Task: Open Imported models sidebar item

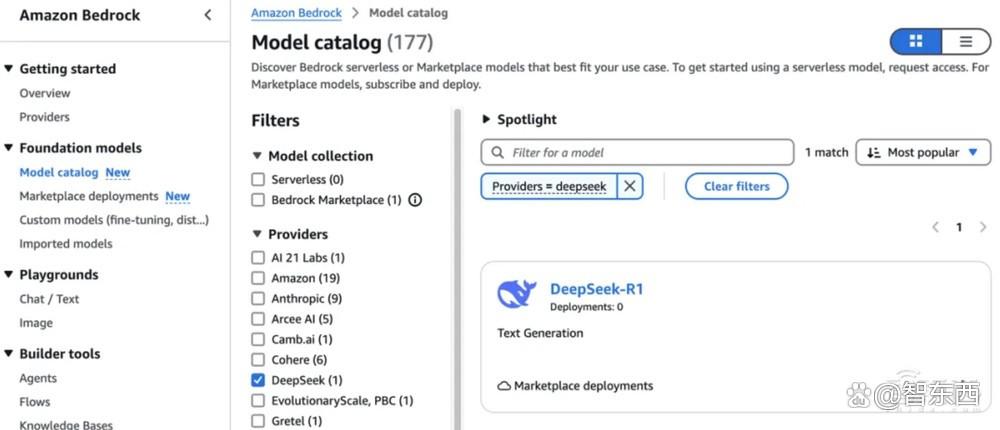Action: click(x=66, y=244)
